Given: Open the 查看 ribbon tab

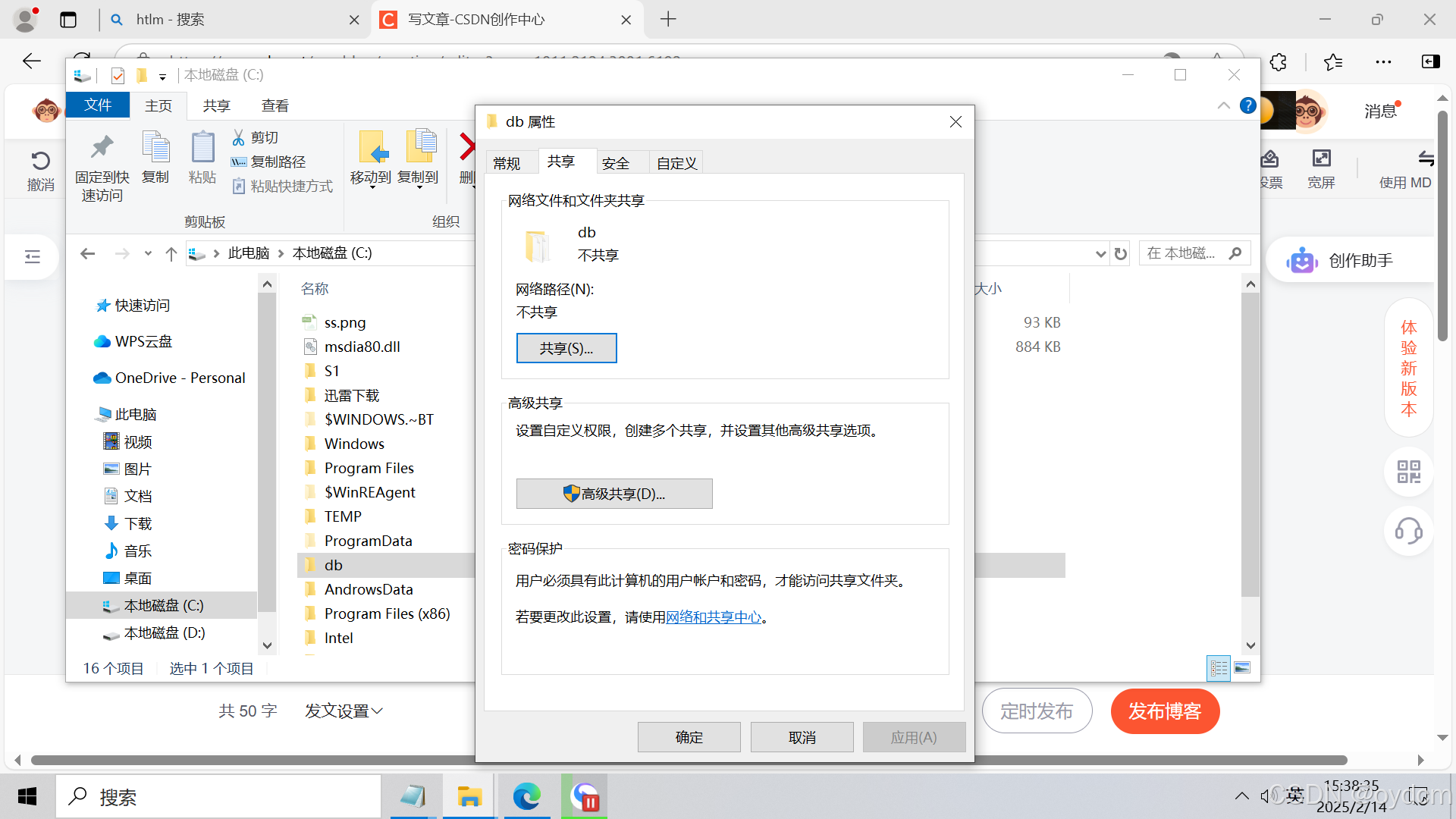Looking at the screenshot, I should 275,105.
